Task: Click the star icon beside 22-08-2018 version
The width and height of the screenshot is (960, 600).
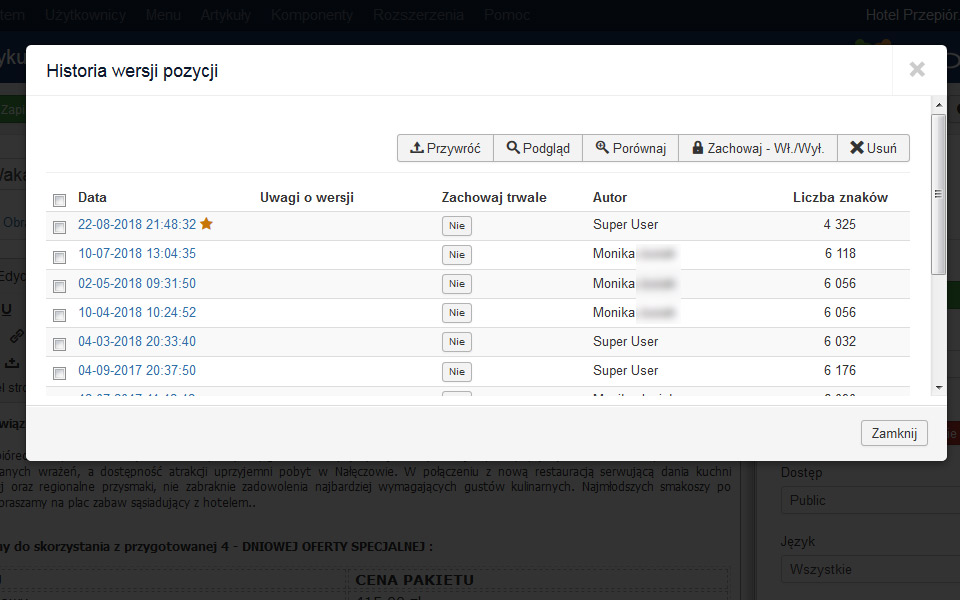Action: 206,223
